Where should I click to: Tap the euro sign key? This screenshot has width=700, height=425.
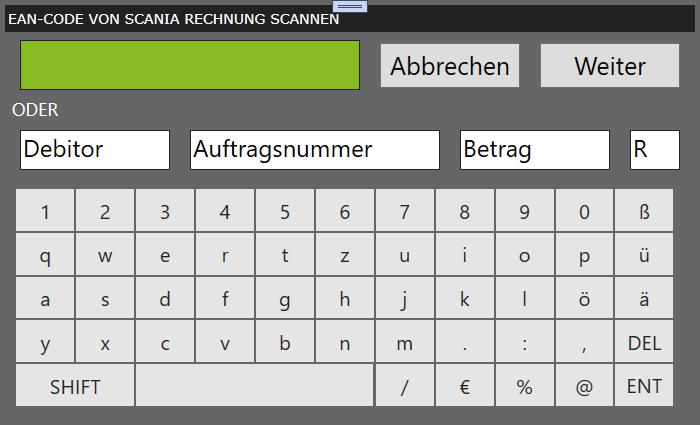[464, 385]
